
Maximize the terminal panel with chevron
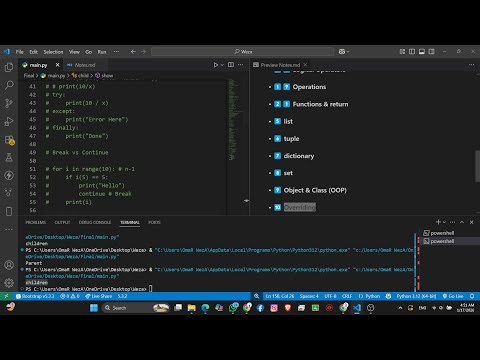(x=462, y=222)
